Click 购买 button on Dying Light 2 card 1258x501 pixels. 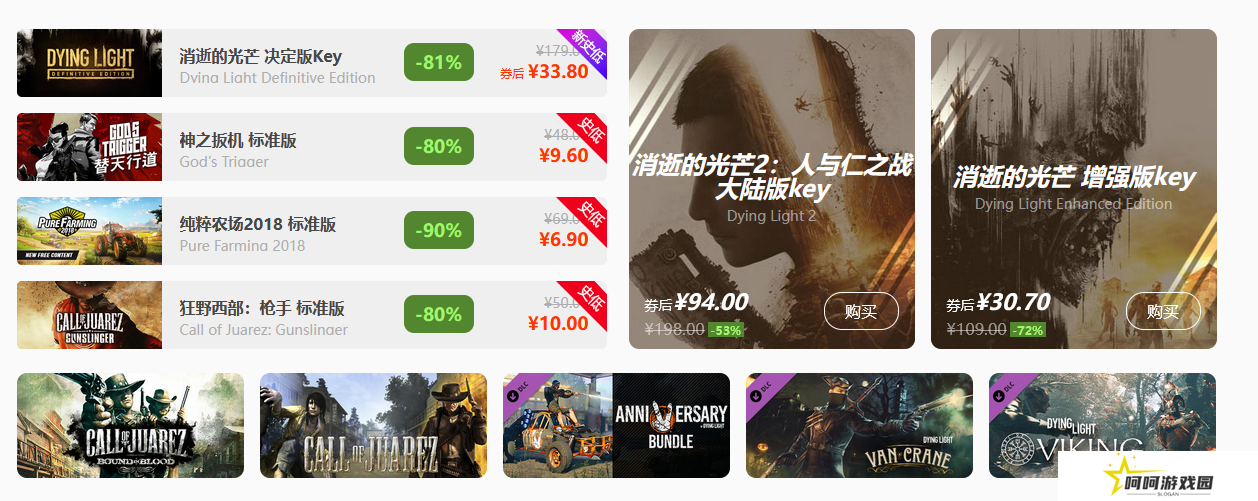point(861,311)
